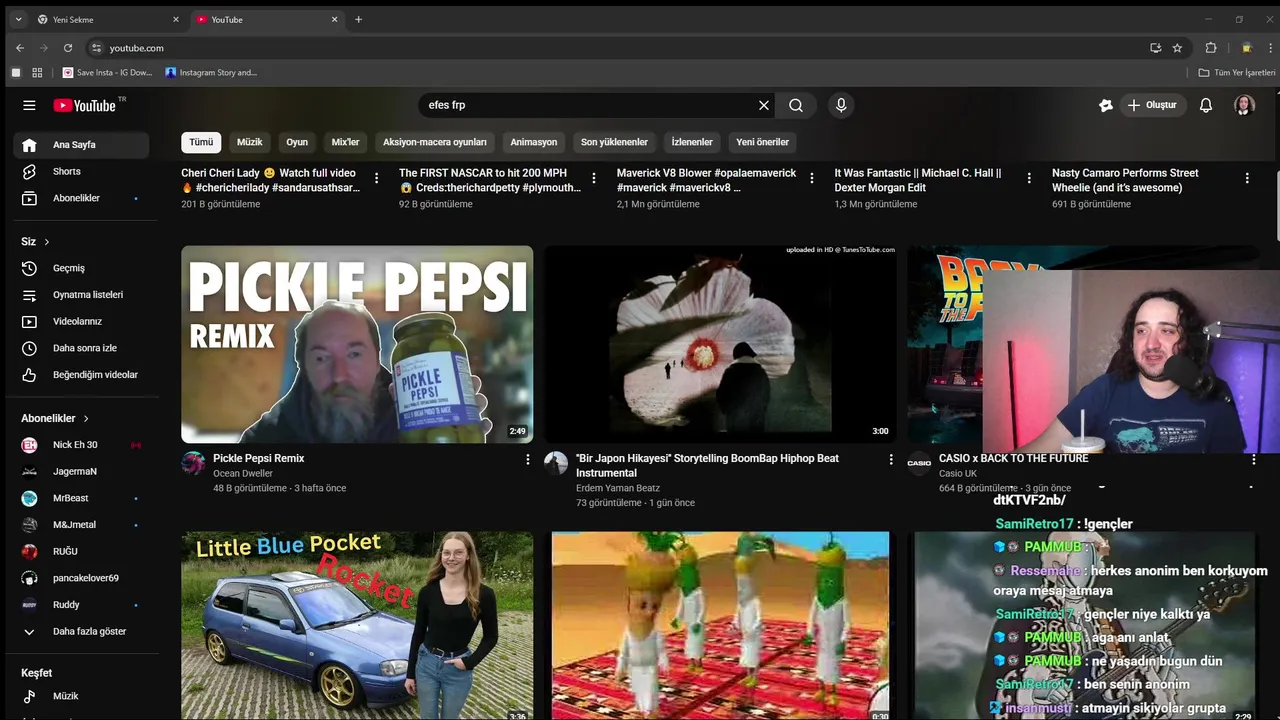Open M&Jmetal channel subscription
The height and width of the screenshot is (720, 1280).
click(x=81, y=525)
